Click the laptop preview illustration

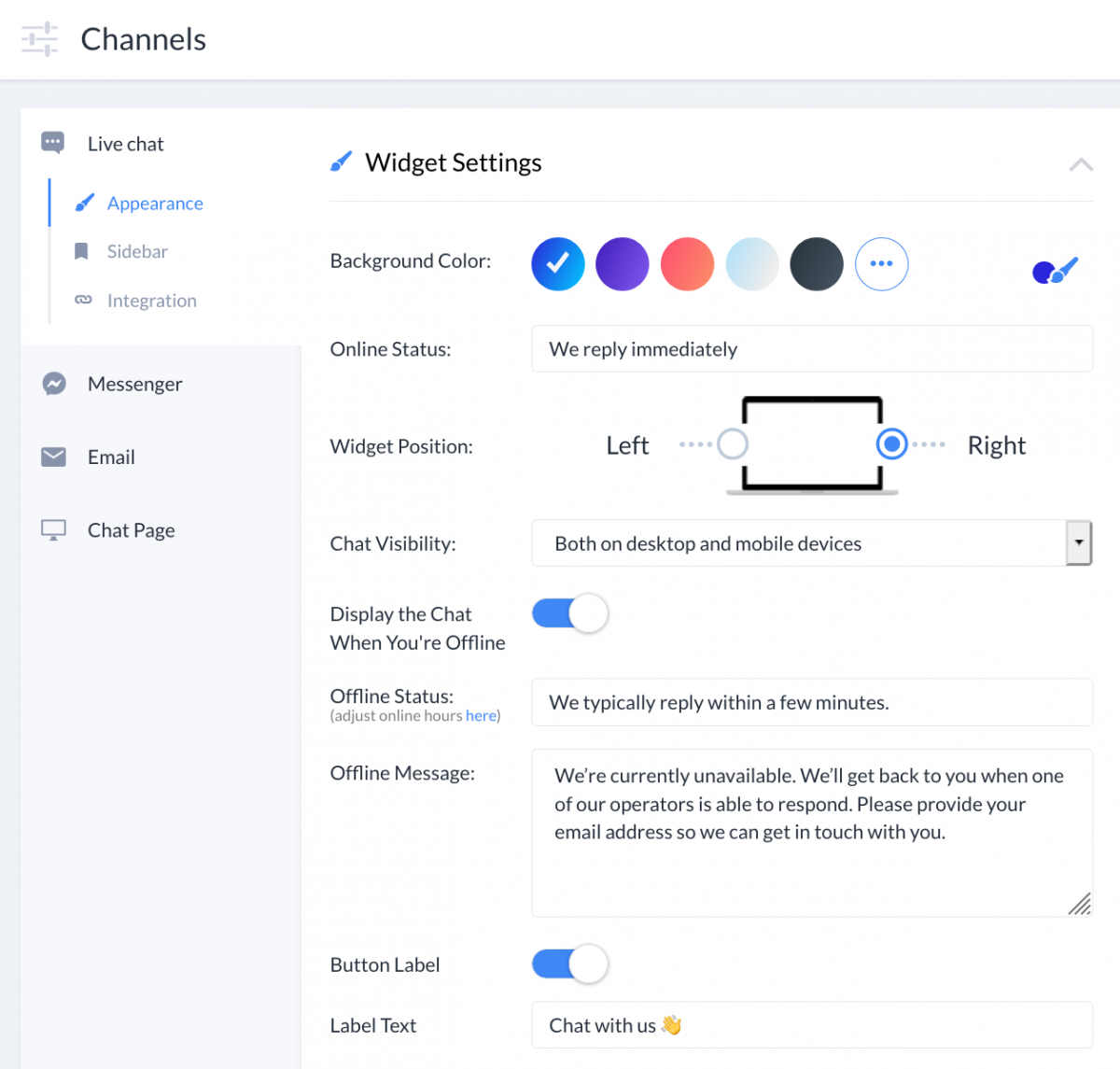[812, 445]
